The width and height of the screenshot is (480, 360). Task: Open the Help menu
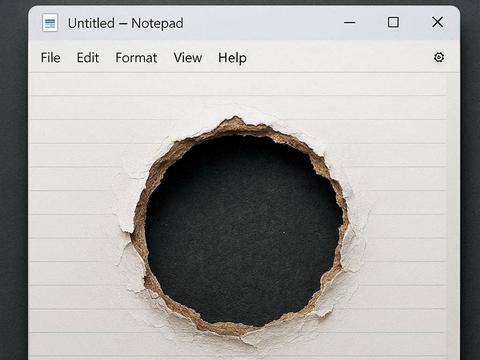point(232,58)
